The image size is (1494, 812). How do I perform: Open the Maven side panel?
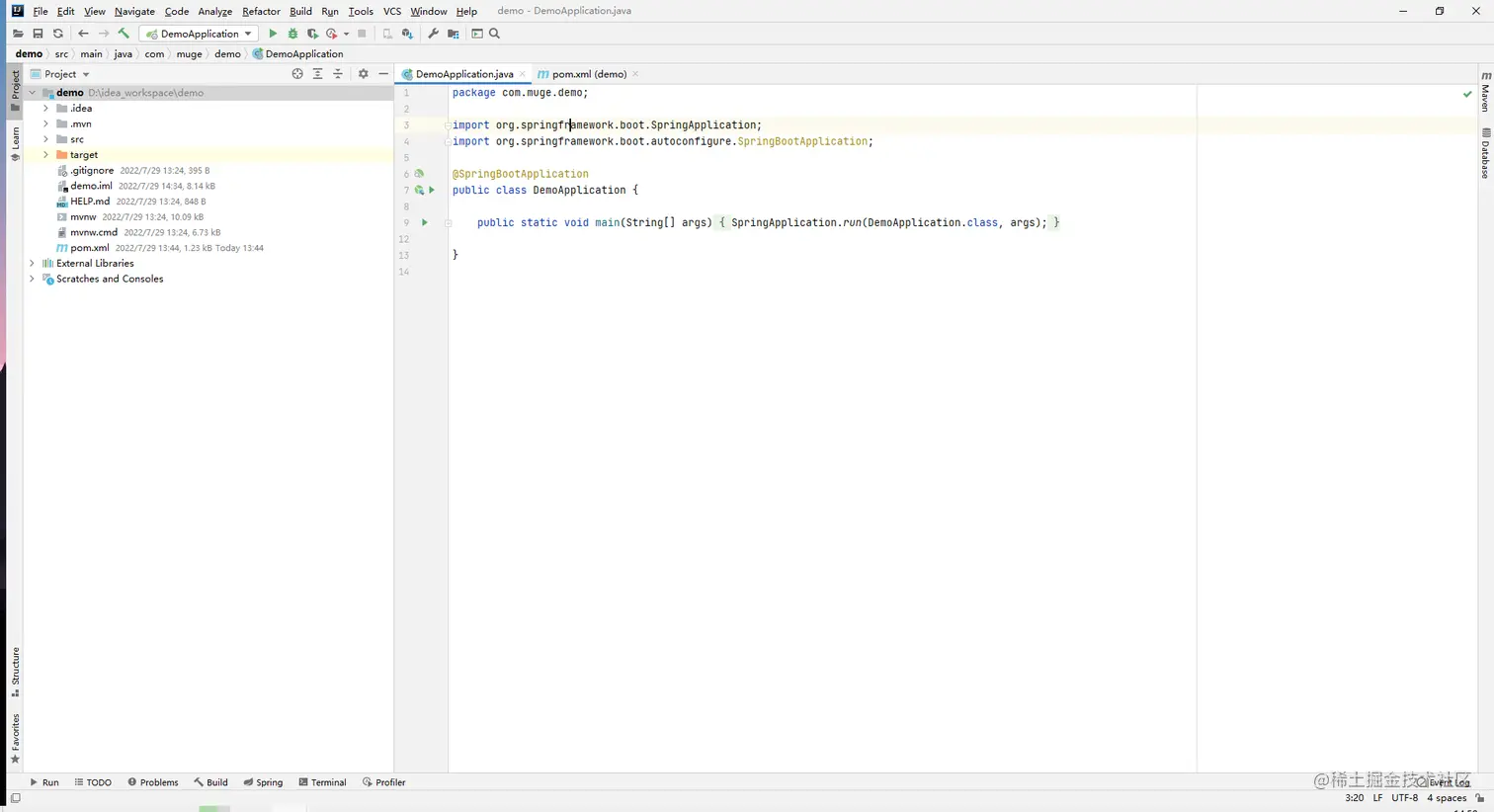click(x=1485, y=92)
